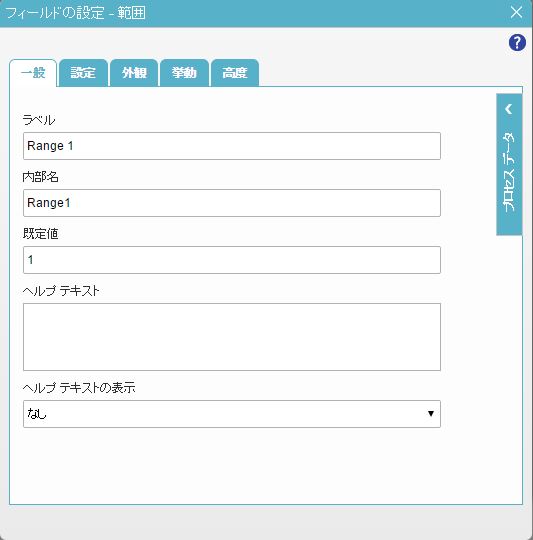Select the 一般 tab
This screenshot has width=533, height=540.
[33, 73]
